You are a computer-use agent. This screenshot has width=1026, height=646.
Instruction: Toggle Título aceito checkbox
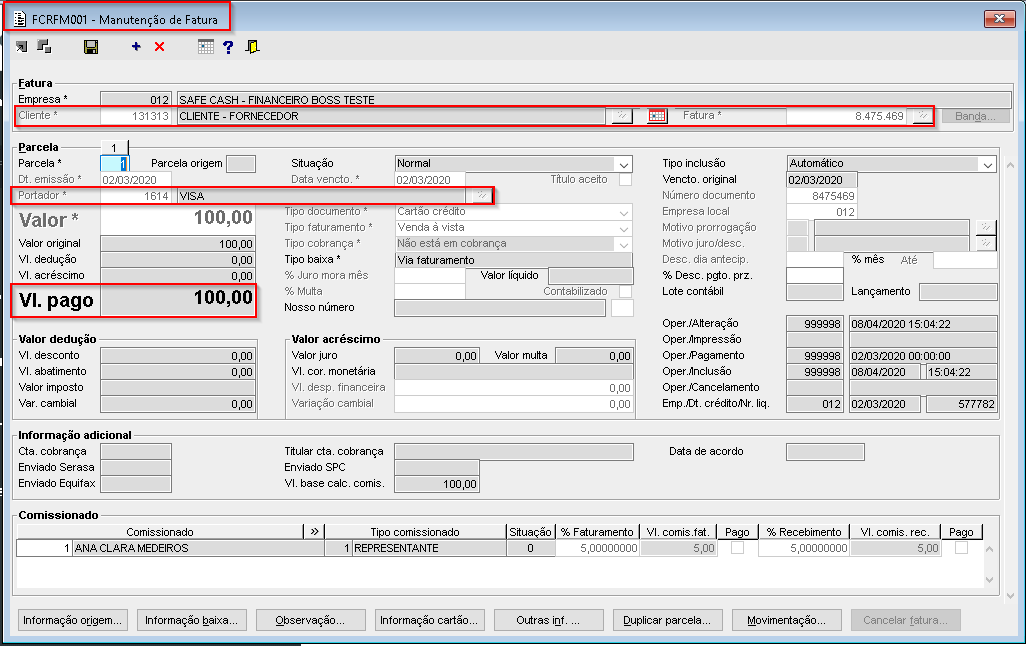[x=626, y=179]
